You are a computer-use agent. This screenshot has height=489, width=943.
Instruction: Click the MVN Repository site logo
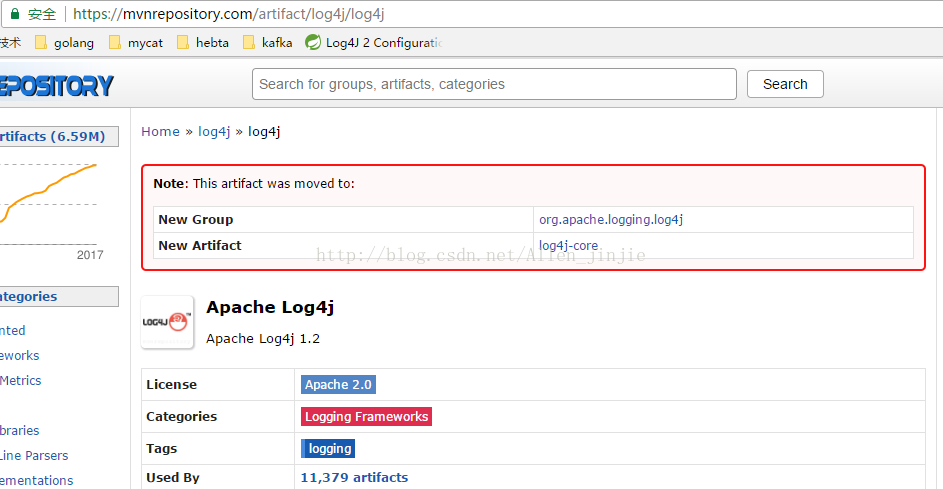(x=57, y=85)
